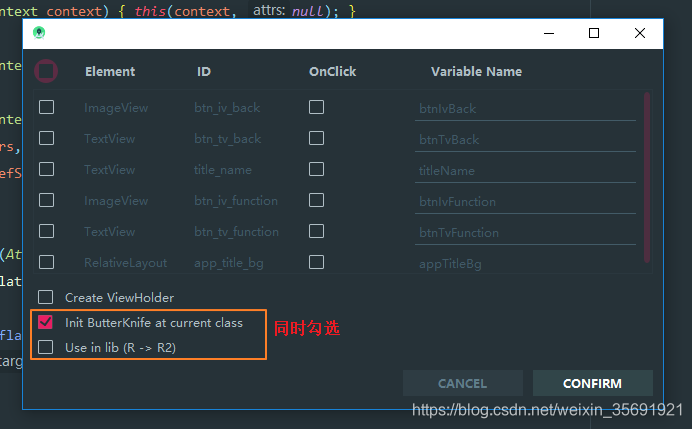692x429 pixels.
Task: Click the RelativeLayout element label
Action: [126, 263]
